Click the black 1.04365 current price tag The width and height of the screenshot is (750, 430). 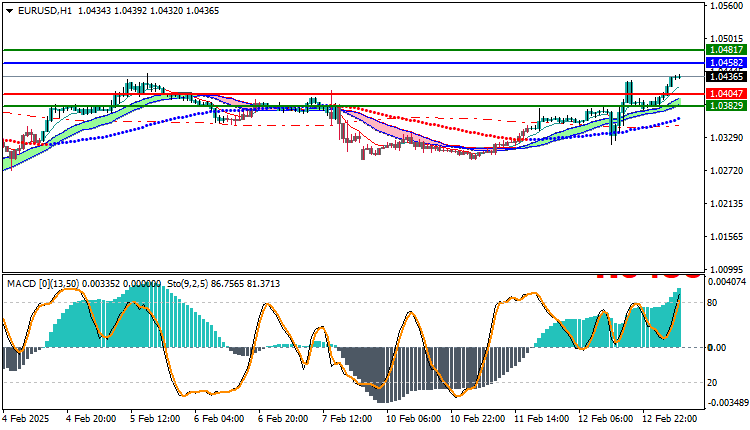tap(726, 77)
